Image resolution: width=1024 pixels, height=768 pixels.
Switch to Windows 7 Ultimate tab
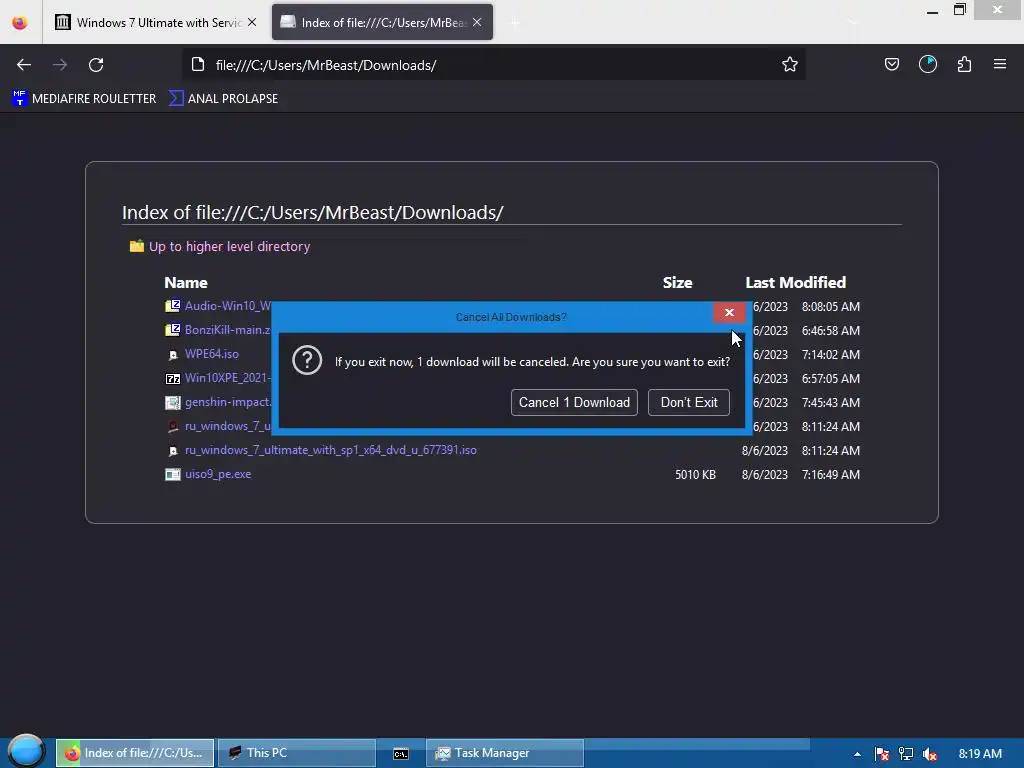[156, 22]
